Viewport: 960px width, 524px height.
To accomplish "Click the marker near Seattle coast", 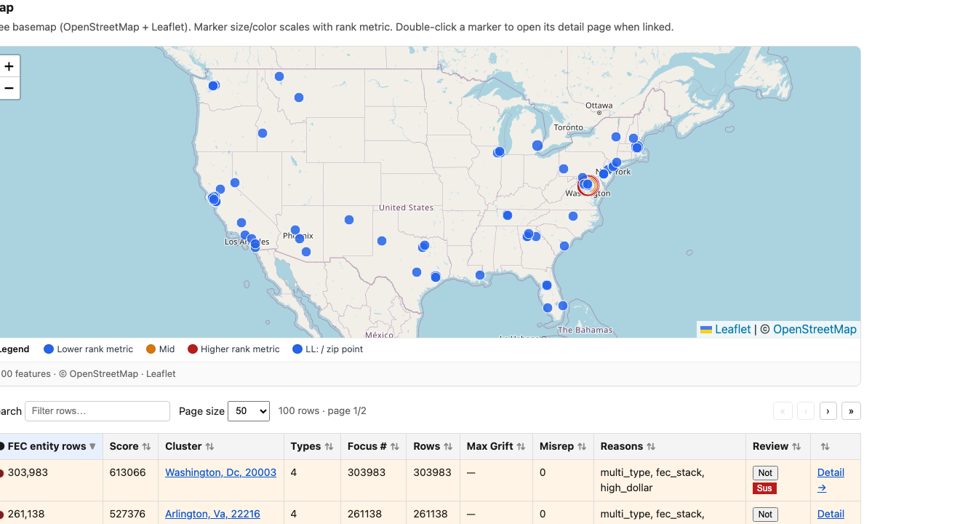I will [213, 86].
